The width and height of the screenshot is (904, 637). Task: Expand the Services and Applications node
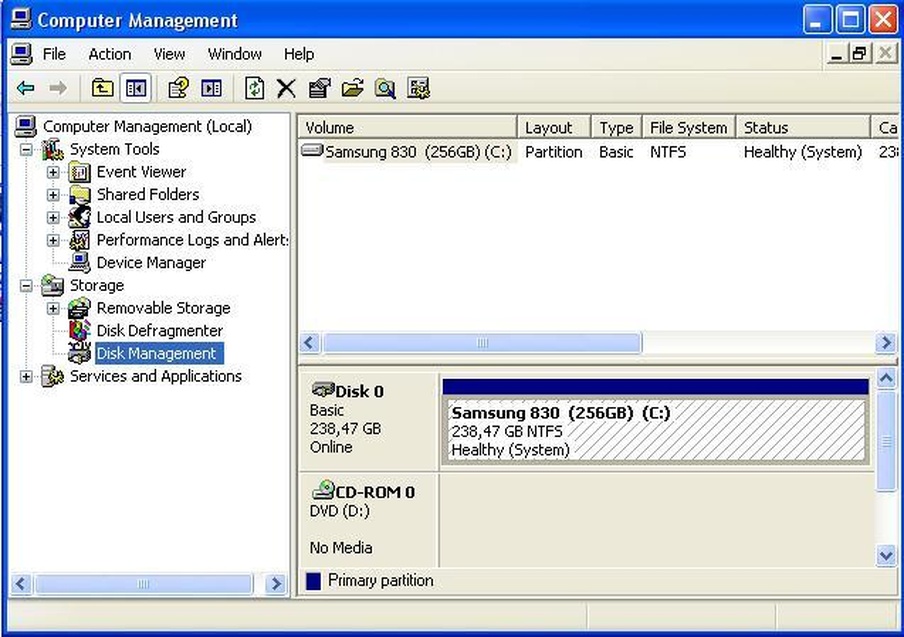pos(26,377)
